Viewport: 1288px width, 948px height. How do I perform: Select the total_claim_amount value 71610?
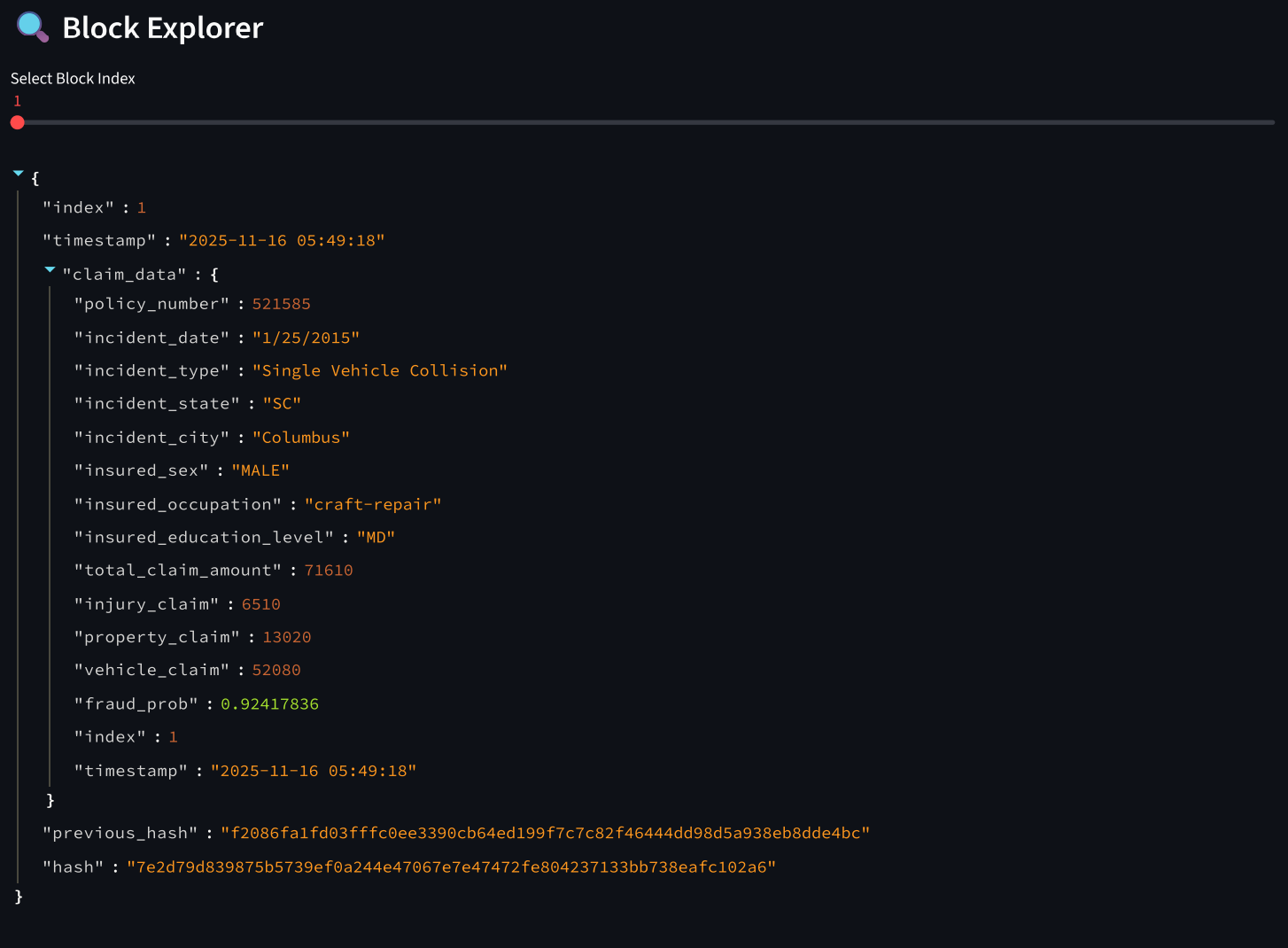(328, 571)
